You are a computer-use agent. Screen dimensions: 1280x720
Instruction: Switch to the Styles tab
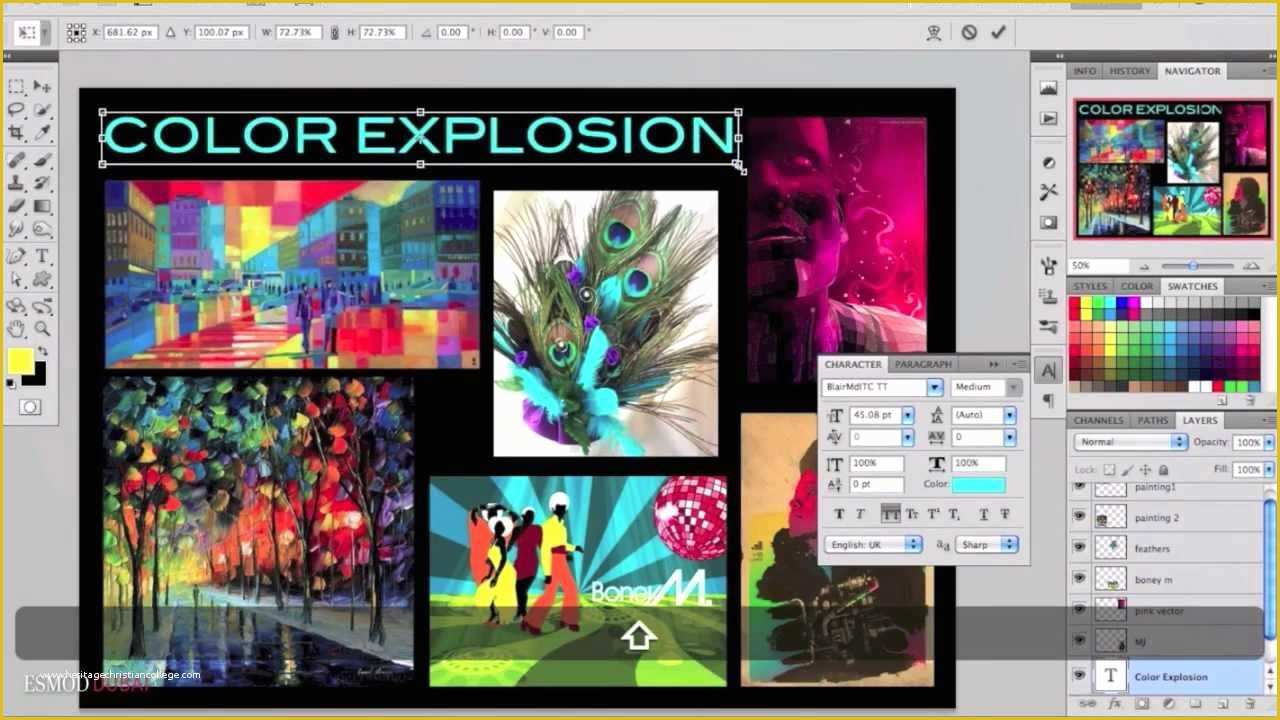coord(1090,286)
